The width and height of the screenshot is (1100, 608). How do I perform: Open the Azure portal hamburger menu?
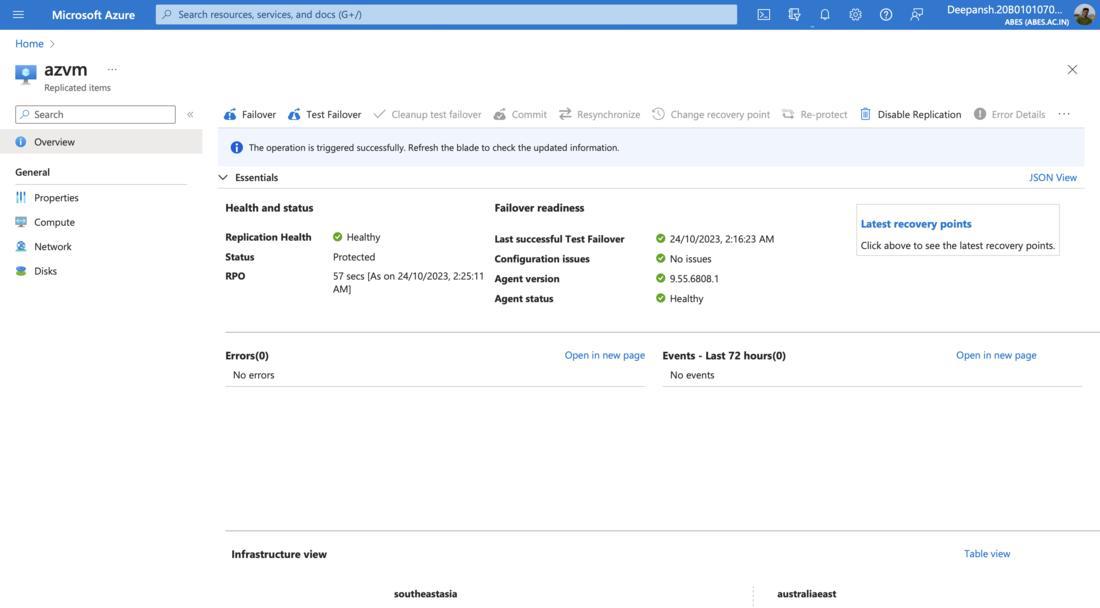point(18,14)
